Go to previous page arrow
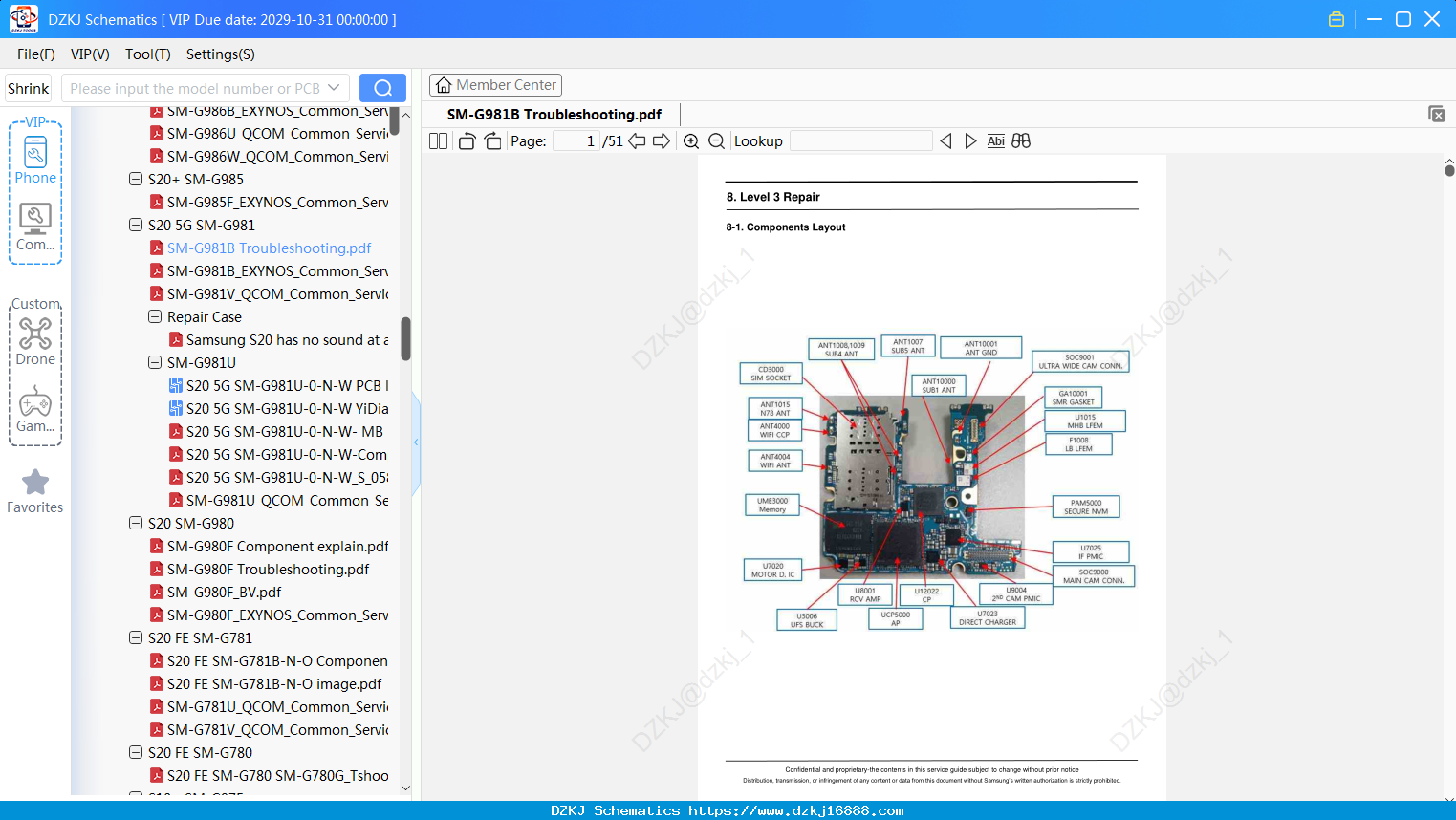 637,141
